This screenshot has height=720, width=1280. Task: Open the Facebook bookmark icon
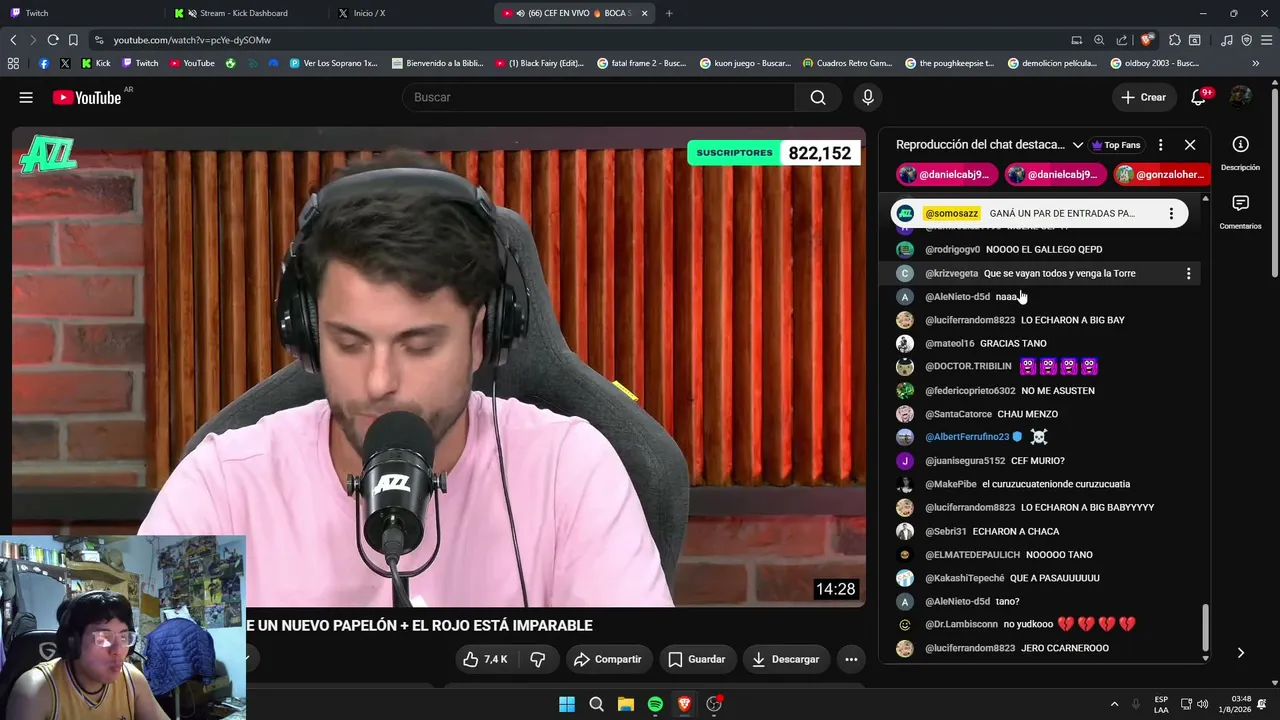pos(44,63)
